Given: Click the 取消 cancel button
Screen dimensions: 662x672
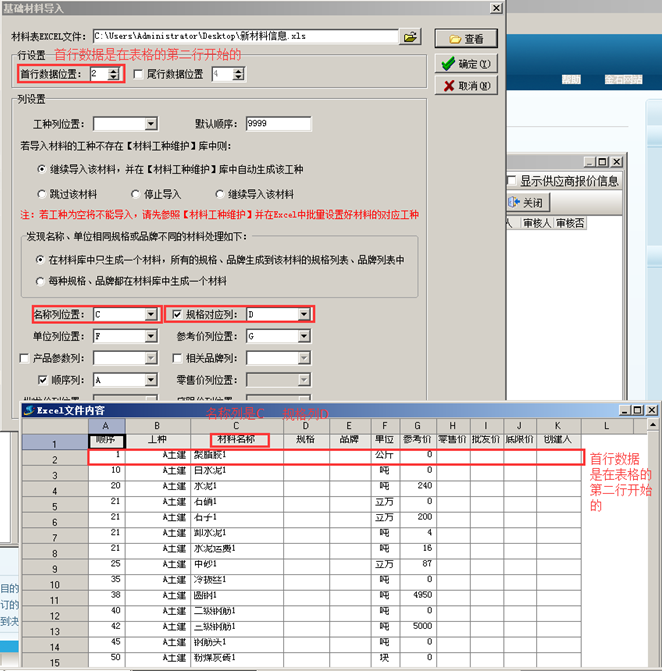Looking at the screenshot, I should 466,86.
